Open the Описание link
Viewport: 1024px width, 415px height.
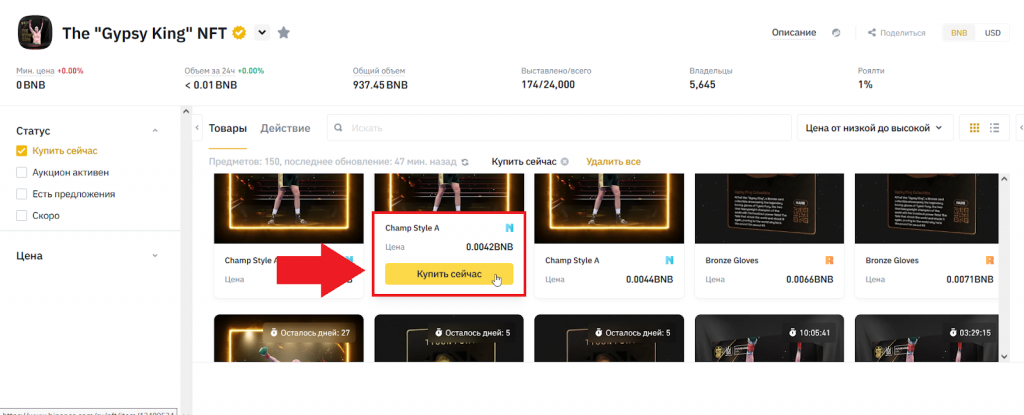793,33
